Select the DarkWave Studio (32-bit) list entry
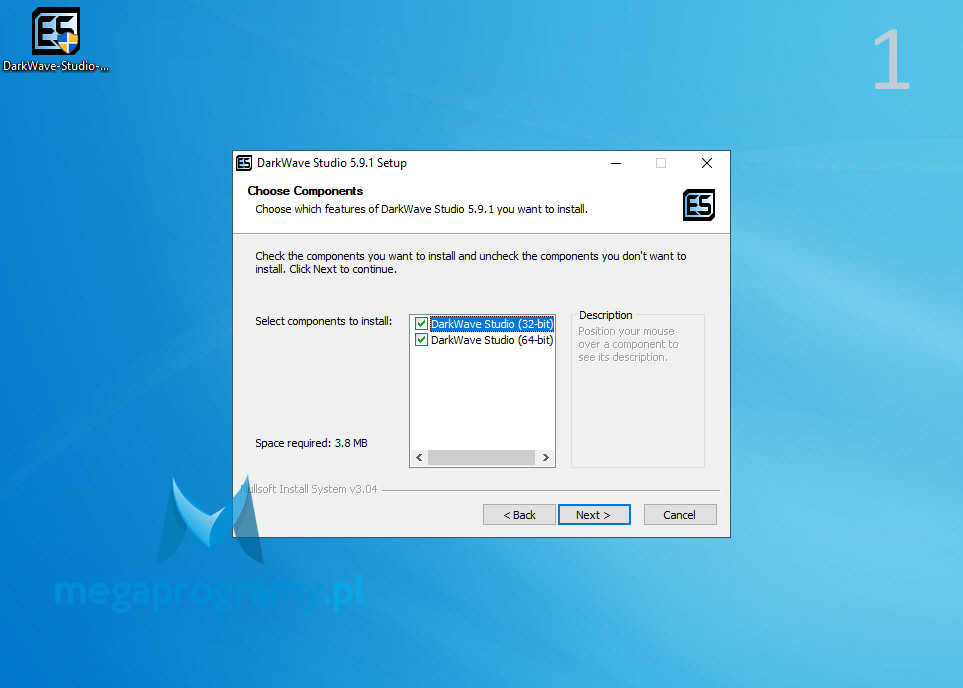Screen dimensions: 963x688 point(492,324)
